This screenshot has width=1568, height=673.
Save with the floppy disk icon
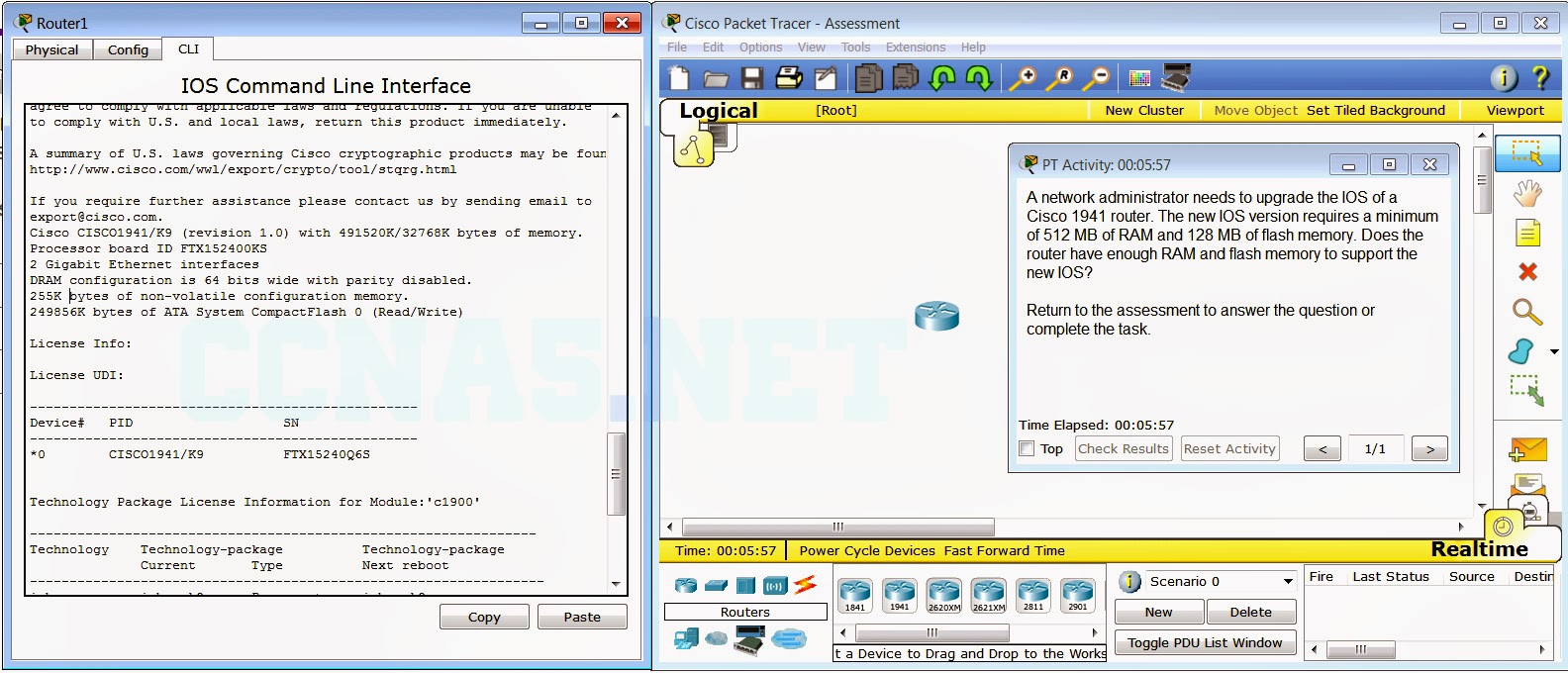[x=752, y=78]
